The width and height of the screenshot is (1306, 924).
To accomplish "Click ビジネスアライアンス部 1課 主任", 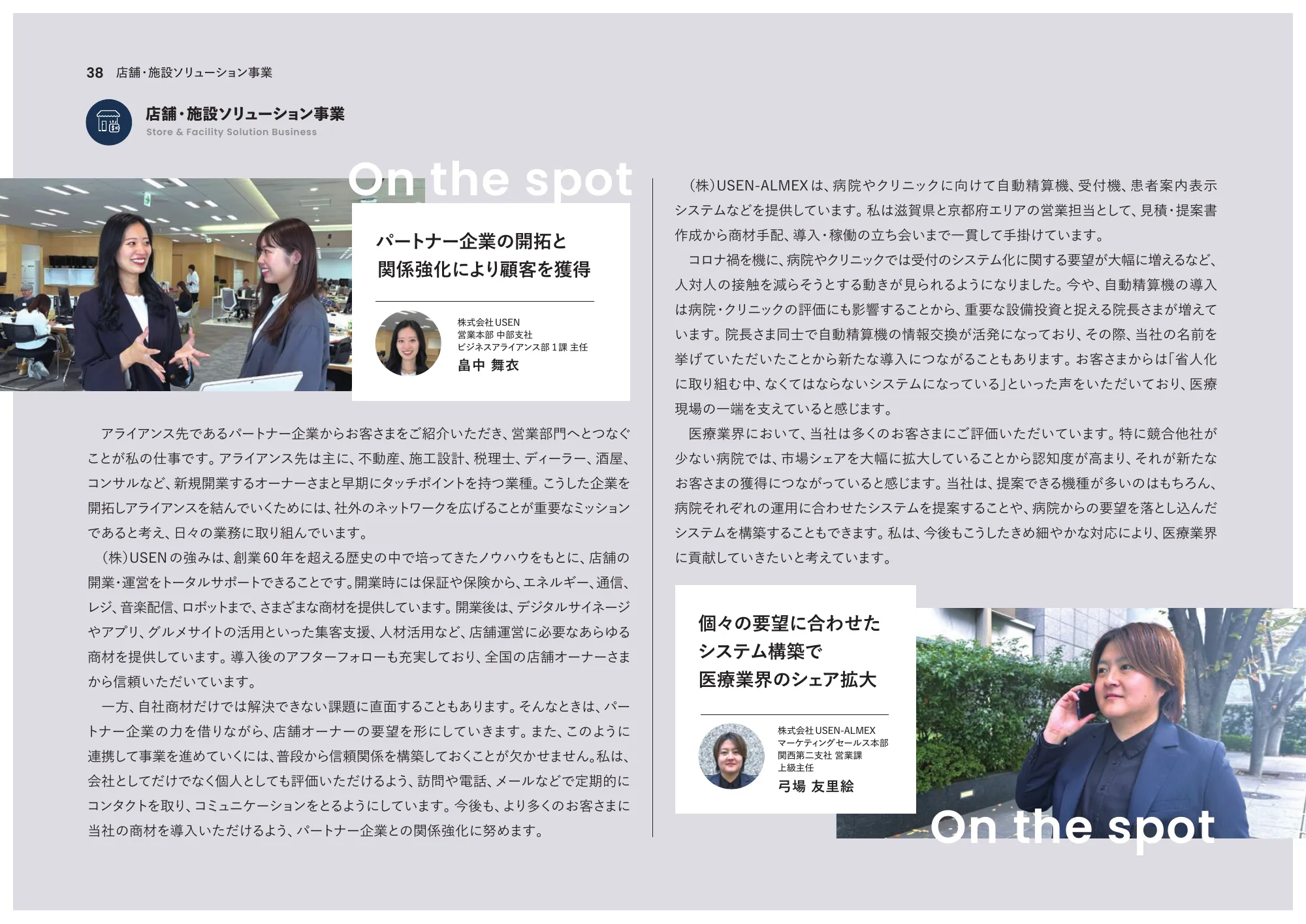I will (522, 347).
